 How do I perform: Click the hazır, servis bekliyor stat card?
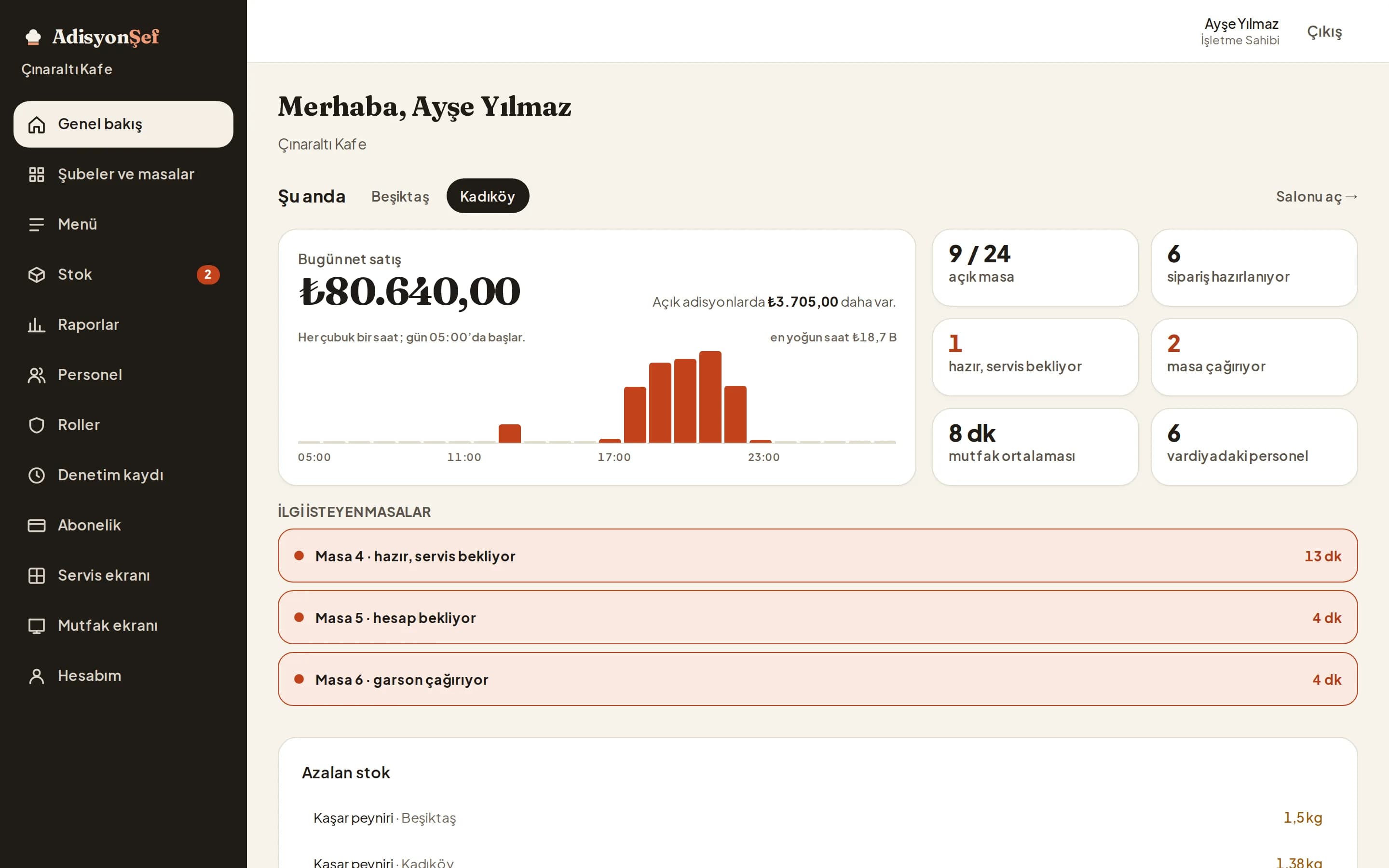[x=1035, y=357]
